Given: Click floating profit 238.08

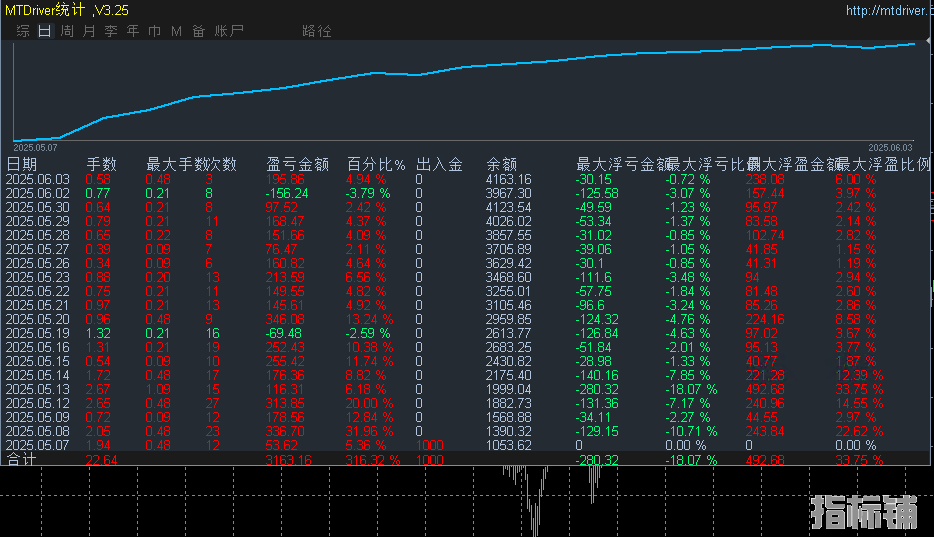Looking at the screenshot, I should (x=765, y=179).
